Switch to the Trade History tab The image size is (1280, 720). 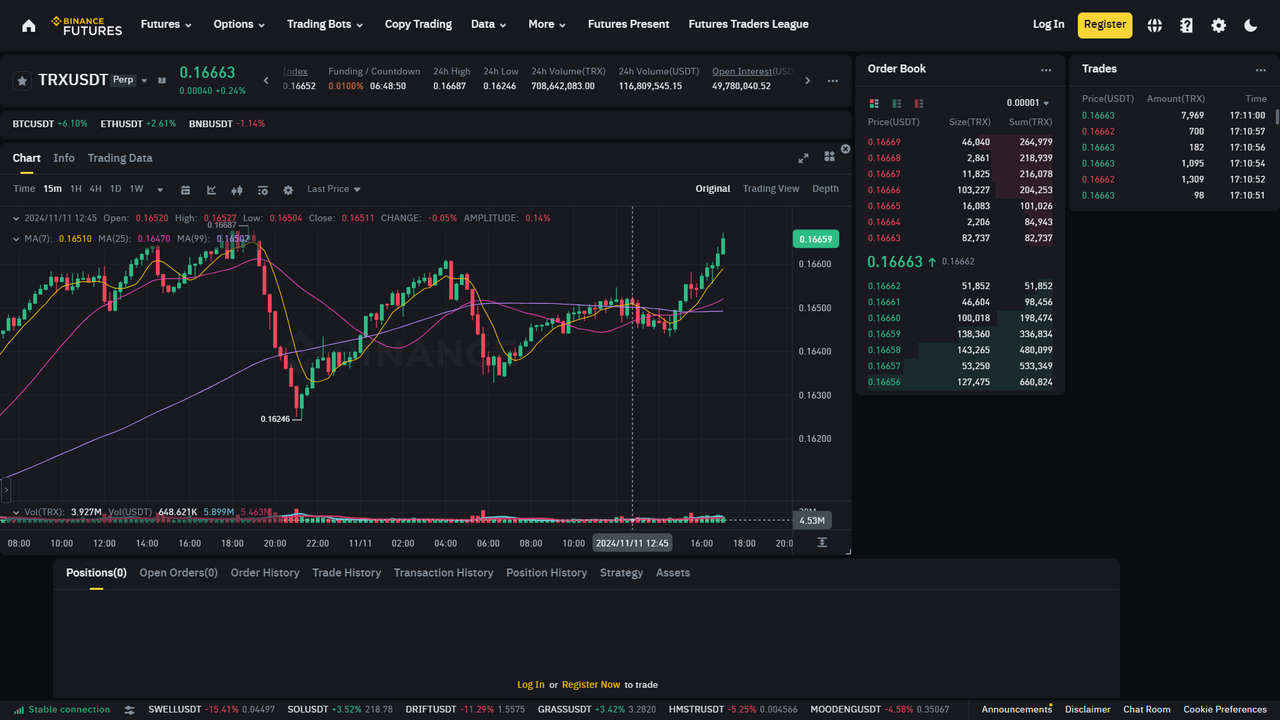tap(346, 573)
